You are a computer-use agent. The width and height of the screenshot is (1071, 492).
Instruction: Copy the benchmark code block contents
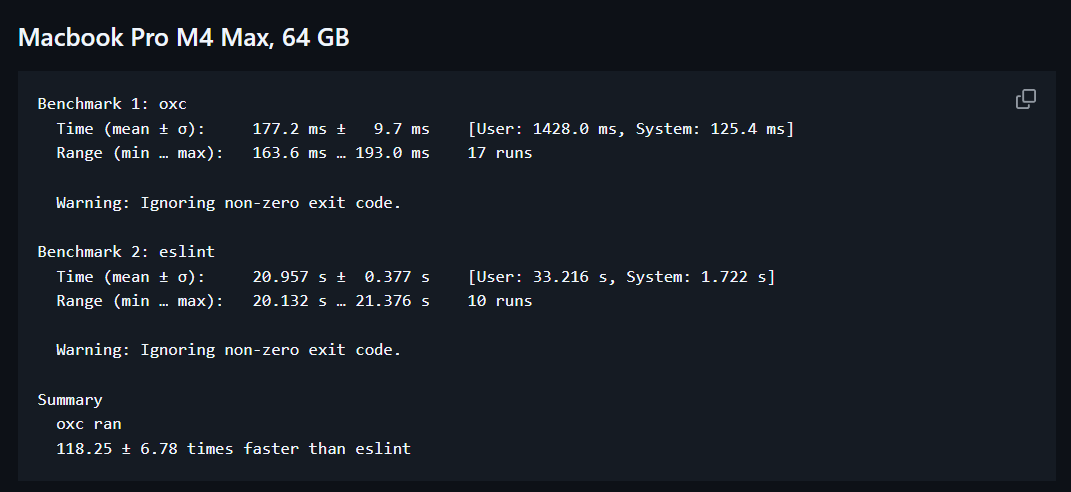coord(1025,99)
